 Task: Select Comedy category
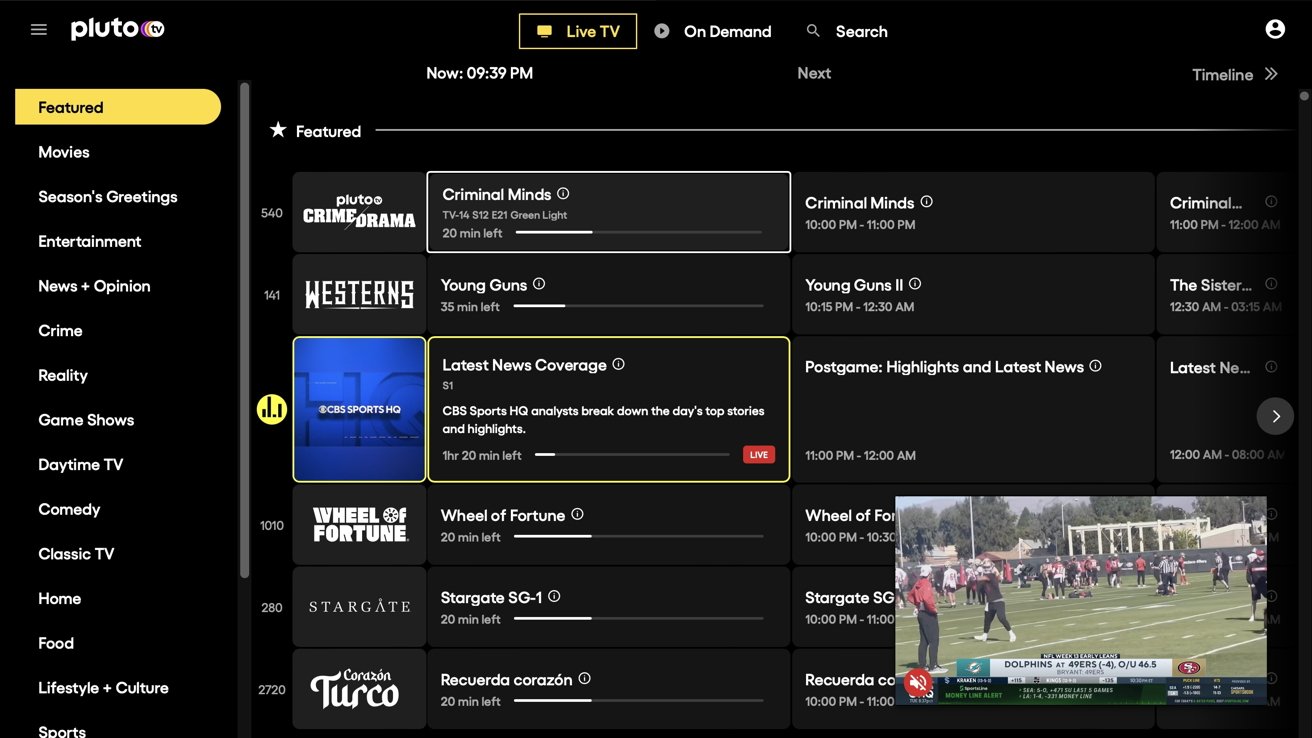[69, 509]
